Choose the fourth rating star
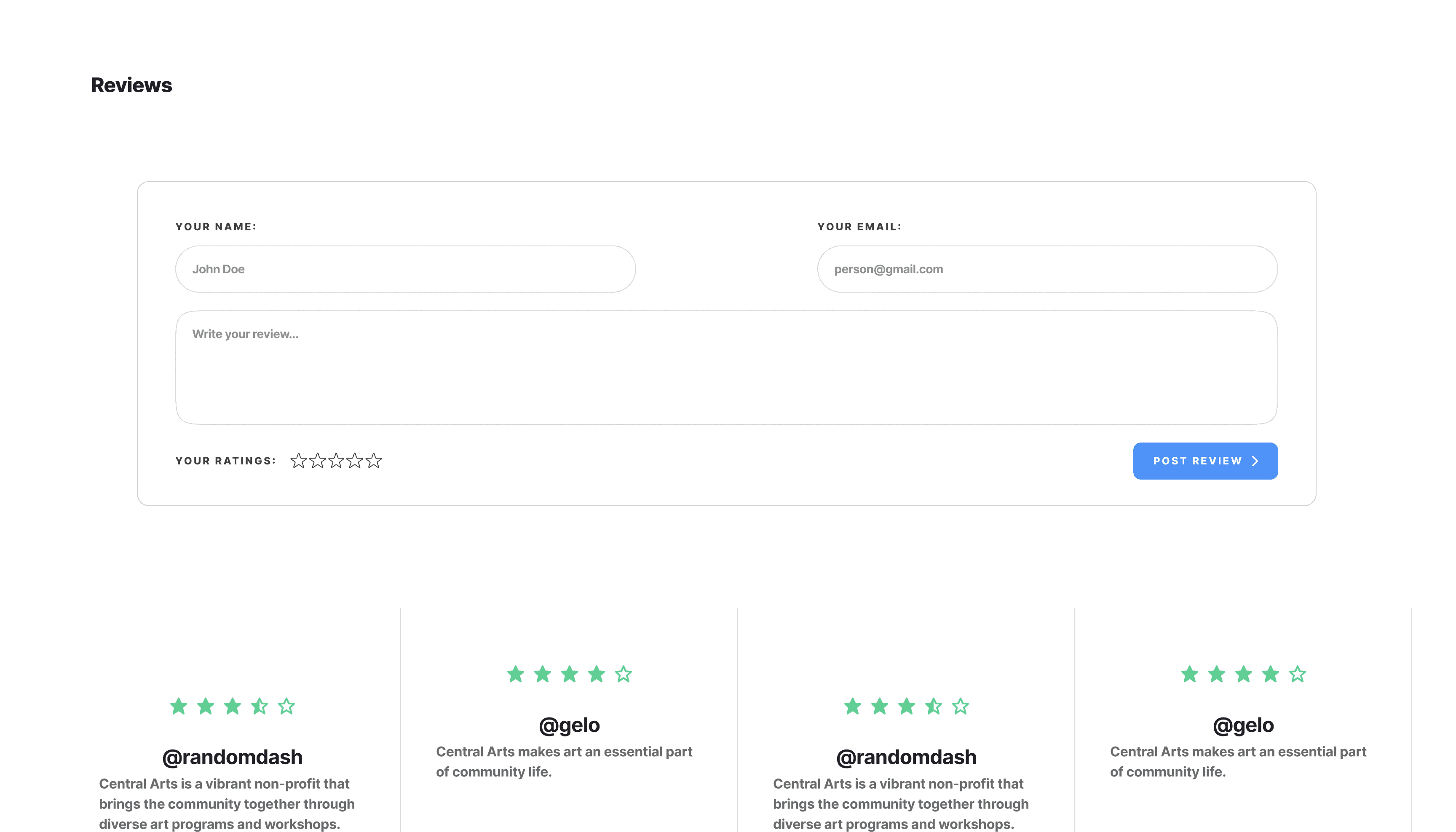The image size is (1456, 832). [x=355, y=461]
